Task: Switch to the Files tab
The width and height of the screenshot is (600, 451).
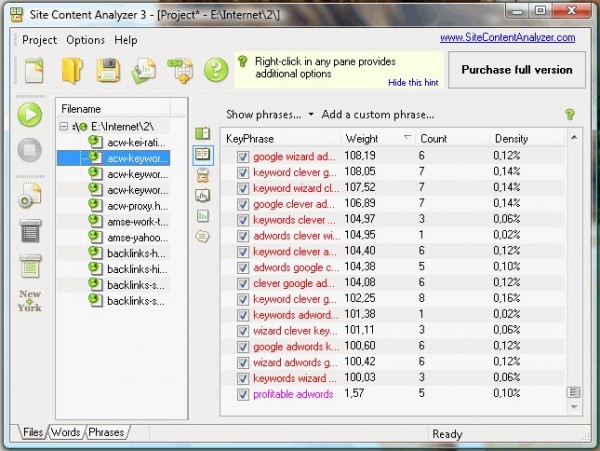Action: [33, 432]
